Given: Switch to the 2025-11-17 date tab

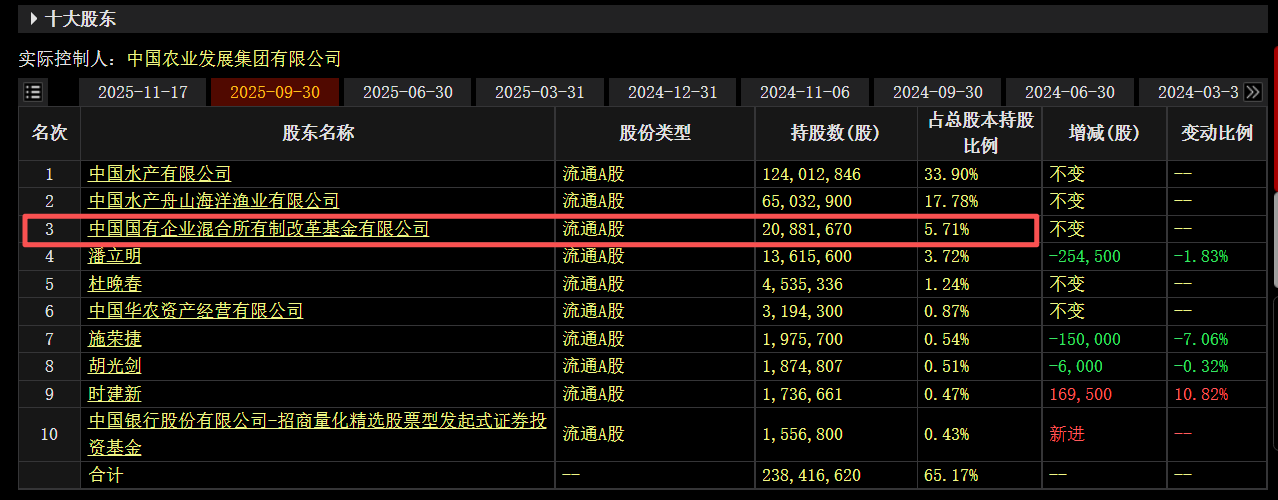Looking at the screenshot, I should (x=142, y=92).
